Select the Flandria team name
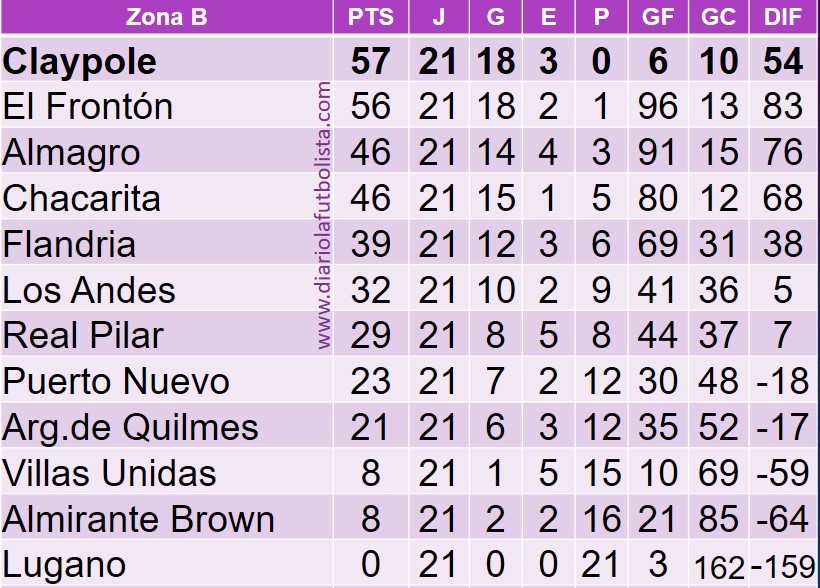This screenshot has width=820, height=588. point(71,244)
